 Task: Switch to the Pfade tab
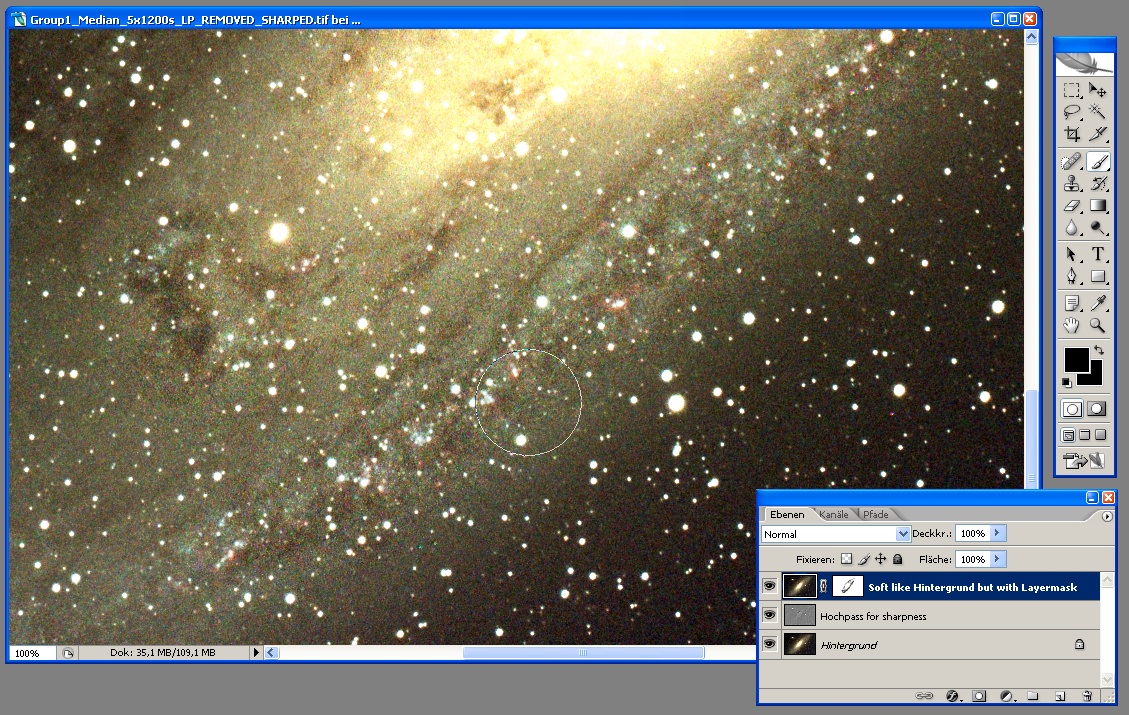(876, 514)
